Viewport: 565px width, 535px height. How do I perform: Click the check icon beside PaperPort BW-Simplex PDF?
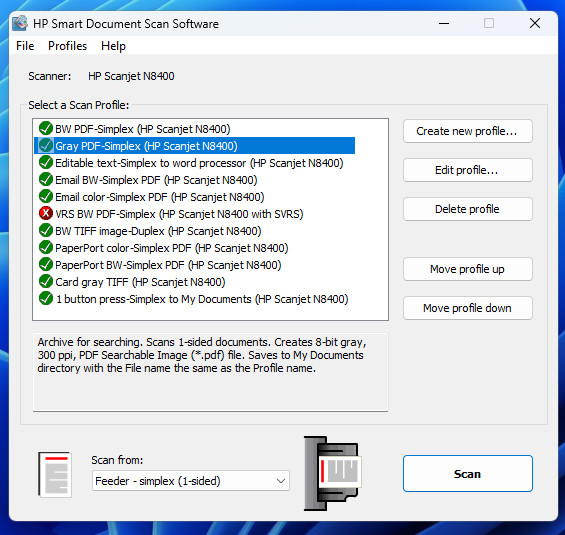tap(46, 264)
